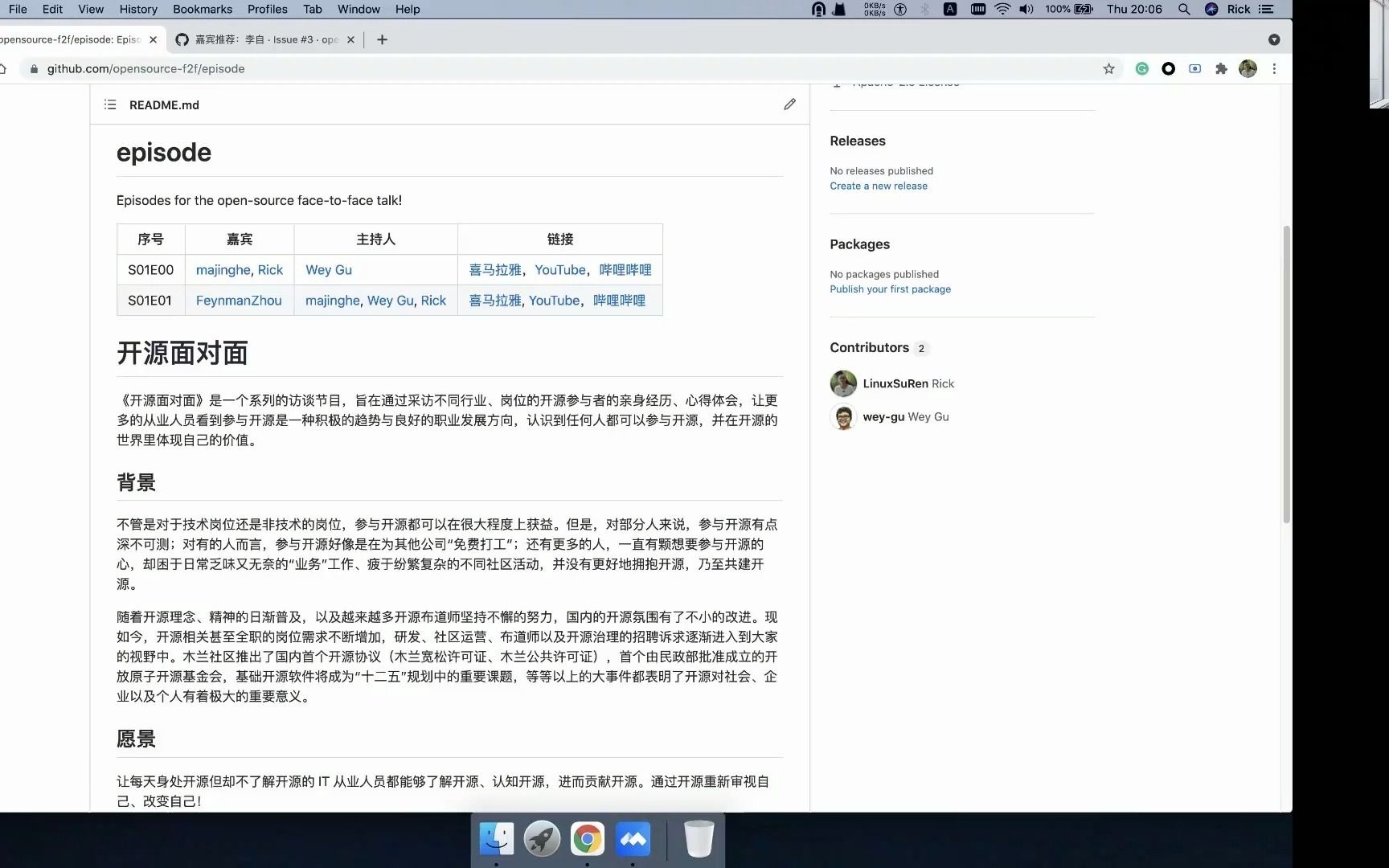The width and height of the screenshot is (1389, 868).
Task: Close the Issue #3 tab
Action: point(350,39)
